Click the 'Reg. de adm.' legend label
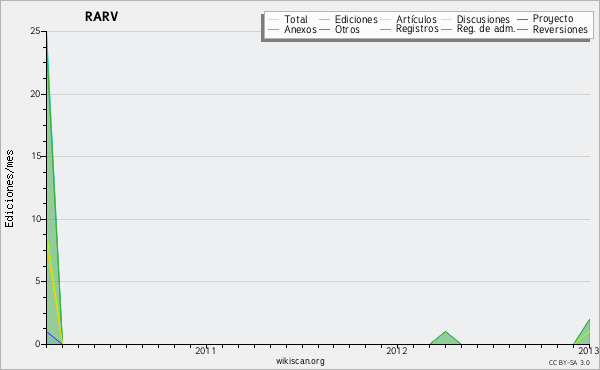The width and height of the screenshot is (600, 370). 486,29
